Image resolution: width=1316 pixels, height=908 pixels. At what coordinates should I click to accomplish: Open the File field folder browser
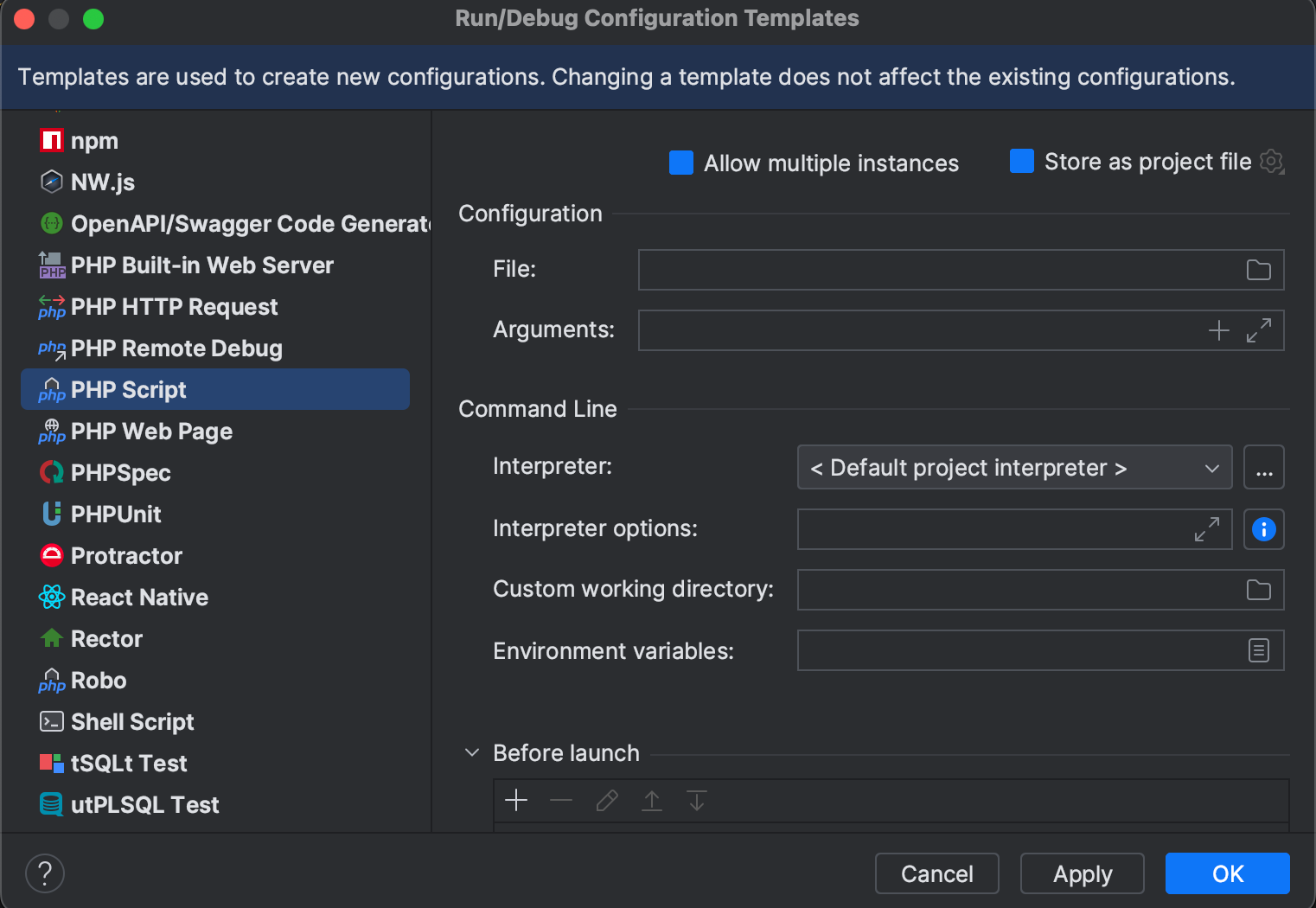click(x=1259, y=270)
